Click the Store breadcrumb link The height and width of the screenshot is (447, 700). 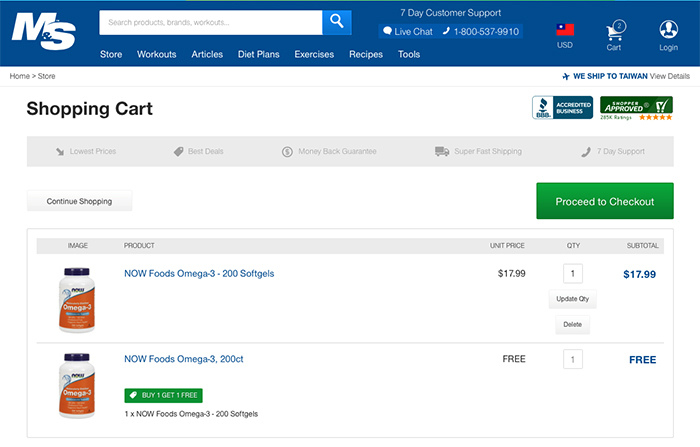tap(46, 76)
